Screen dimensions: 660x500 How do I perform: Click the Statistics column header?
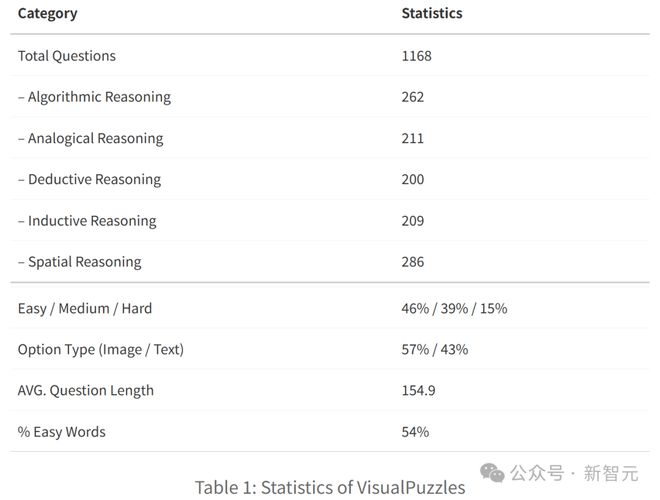pos(432,14)
